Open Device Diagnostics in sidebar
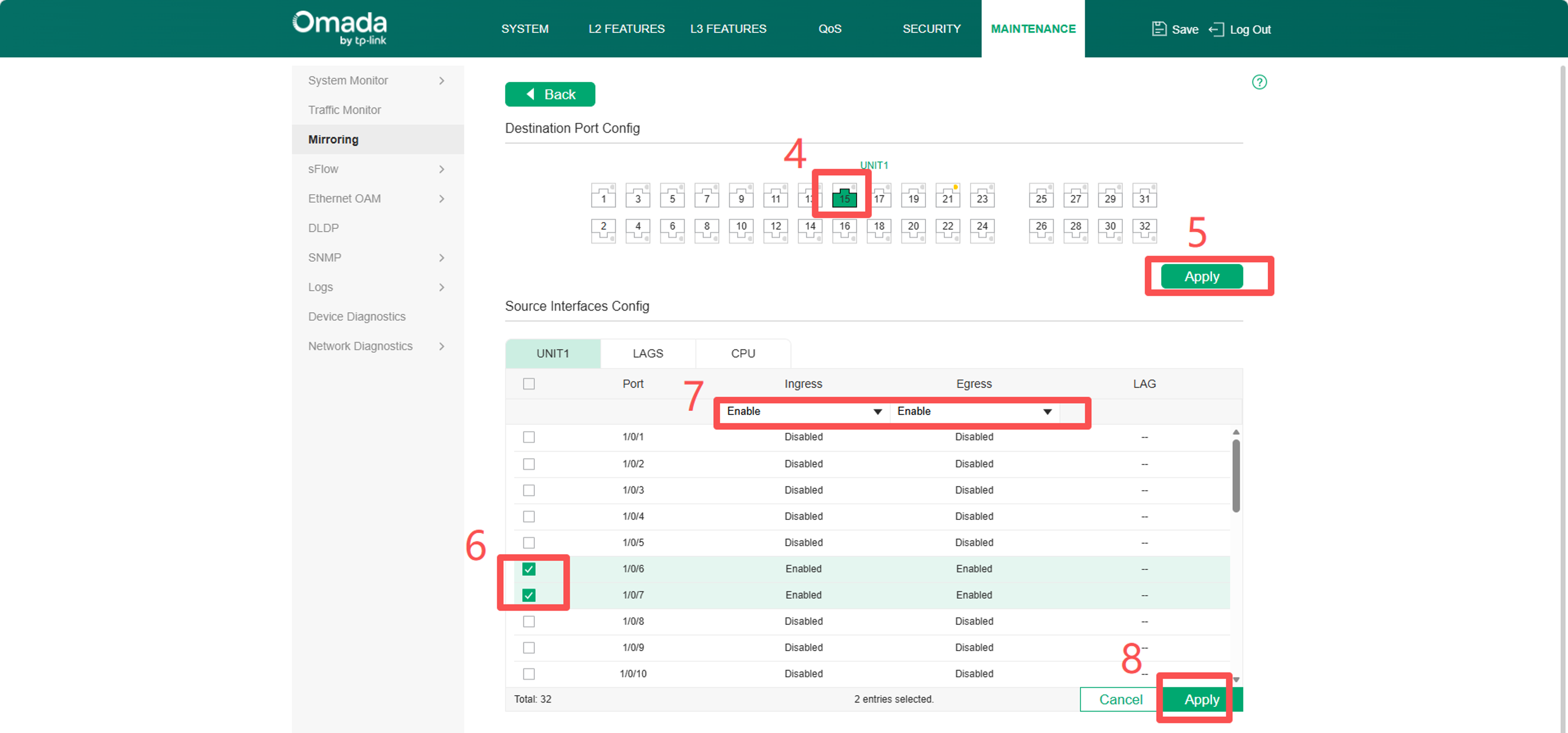 click(377, 316)
